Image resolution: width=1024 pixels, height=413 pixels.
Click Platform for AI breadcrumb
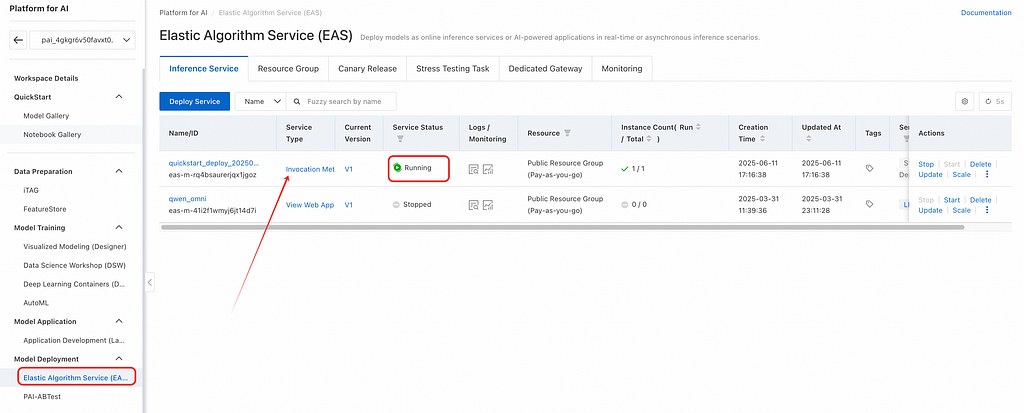pyautogui.click(x=184, y=12)
